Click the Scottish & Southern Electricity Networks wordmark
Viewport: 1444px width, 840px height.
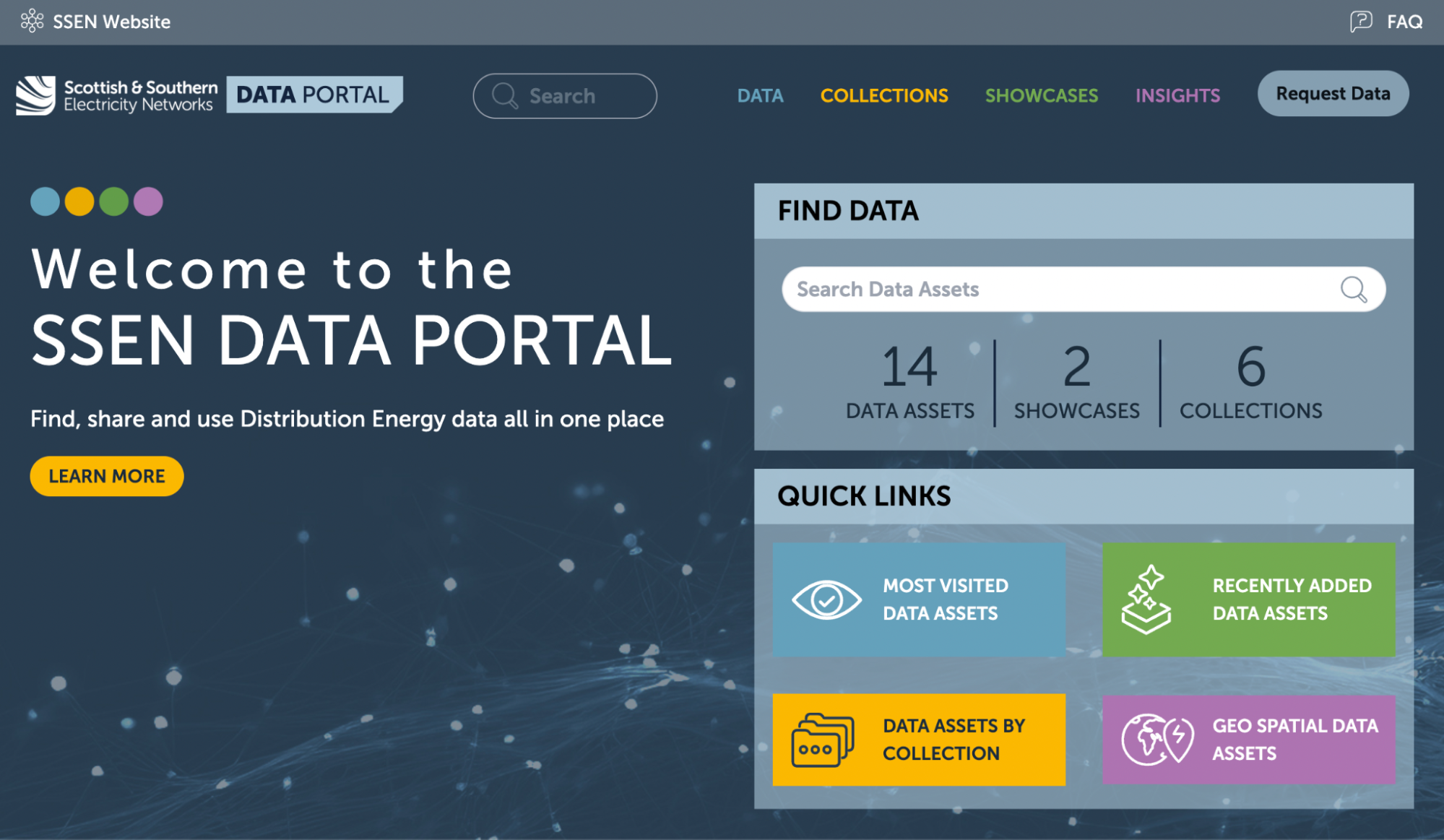[140, 96]
